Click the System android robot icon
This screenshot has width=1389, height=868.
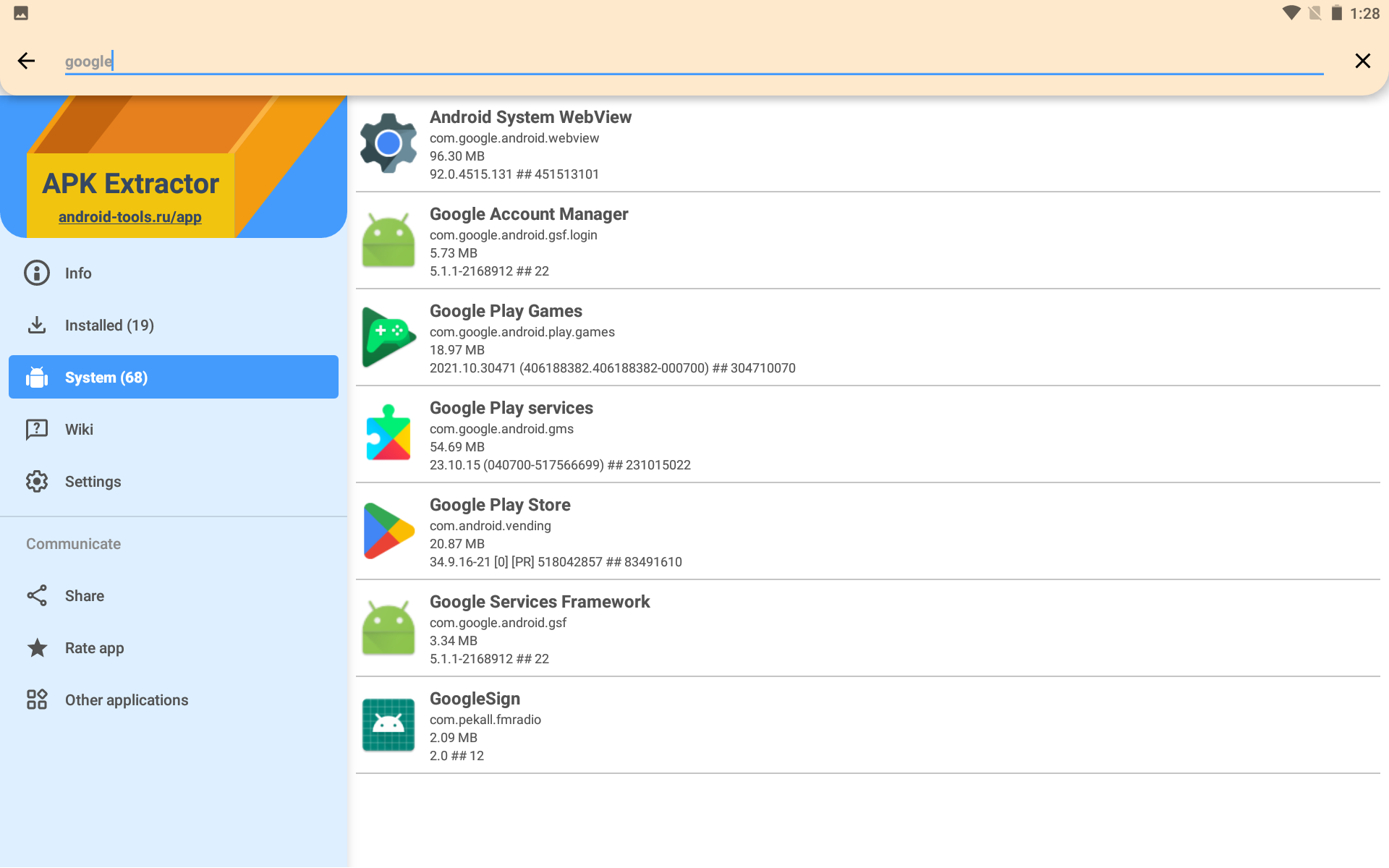pyautogui.click(x=37, y=377)
